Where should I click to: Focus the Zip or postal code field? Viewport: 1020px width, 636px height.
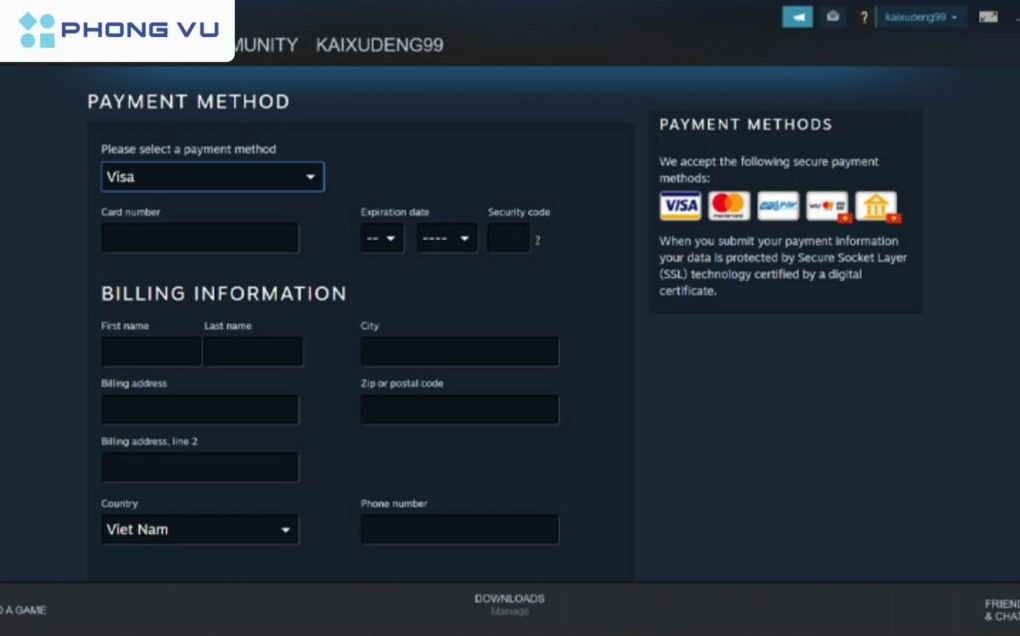(x=459, y=409)
